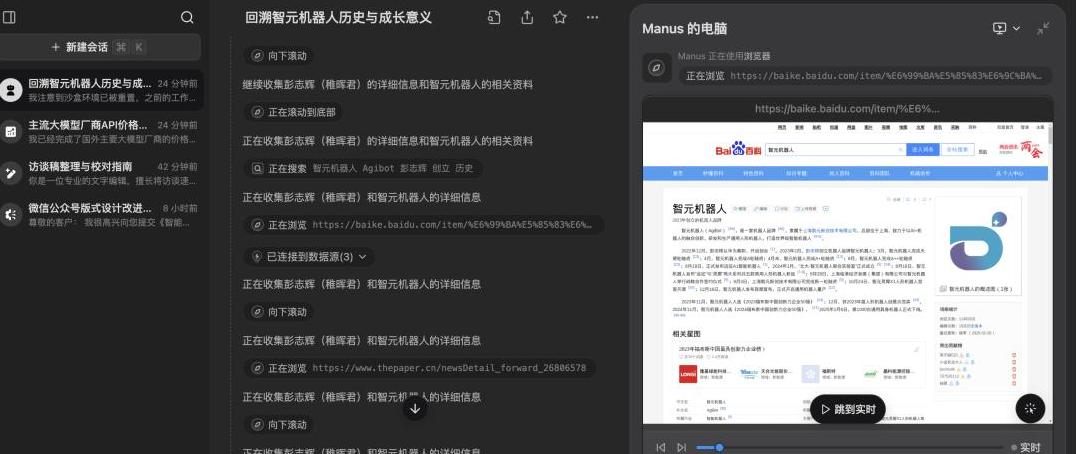The height and width of the screenshot is (454, 1076).
Task: Toggle the left sidebar panel icon
Action: coord(9,18)
